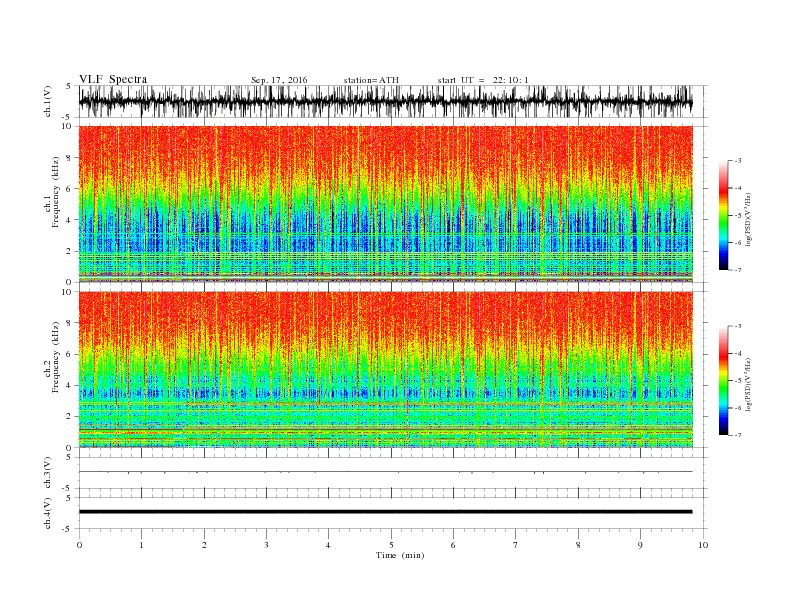Click the ch.1 voltage waveform trace
The image size is (792, 612).
pos(385,101)
